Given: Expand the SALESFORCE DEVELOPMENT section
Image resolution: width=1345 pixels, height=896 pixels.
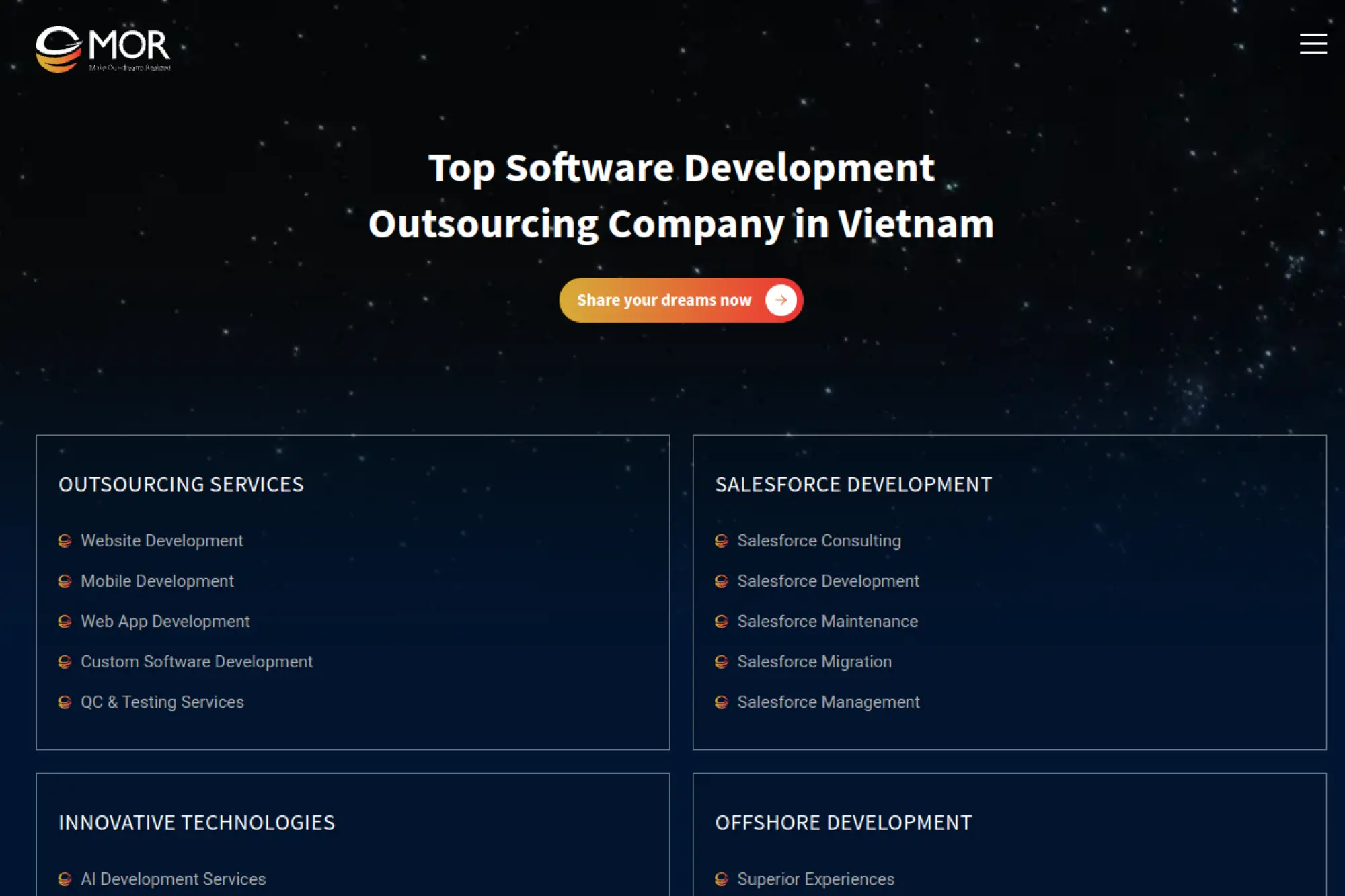Looking at the screenshot, I should (853, 485).
